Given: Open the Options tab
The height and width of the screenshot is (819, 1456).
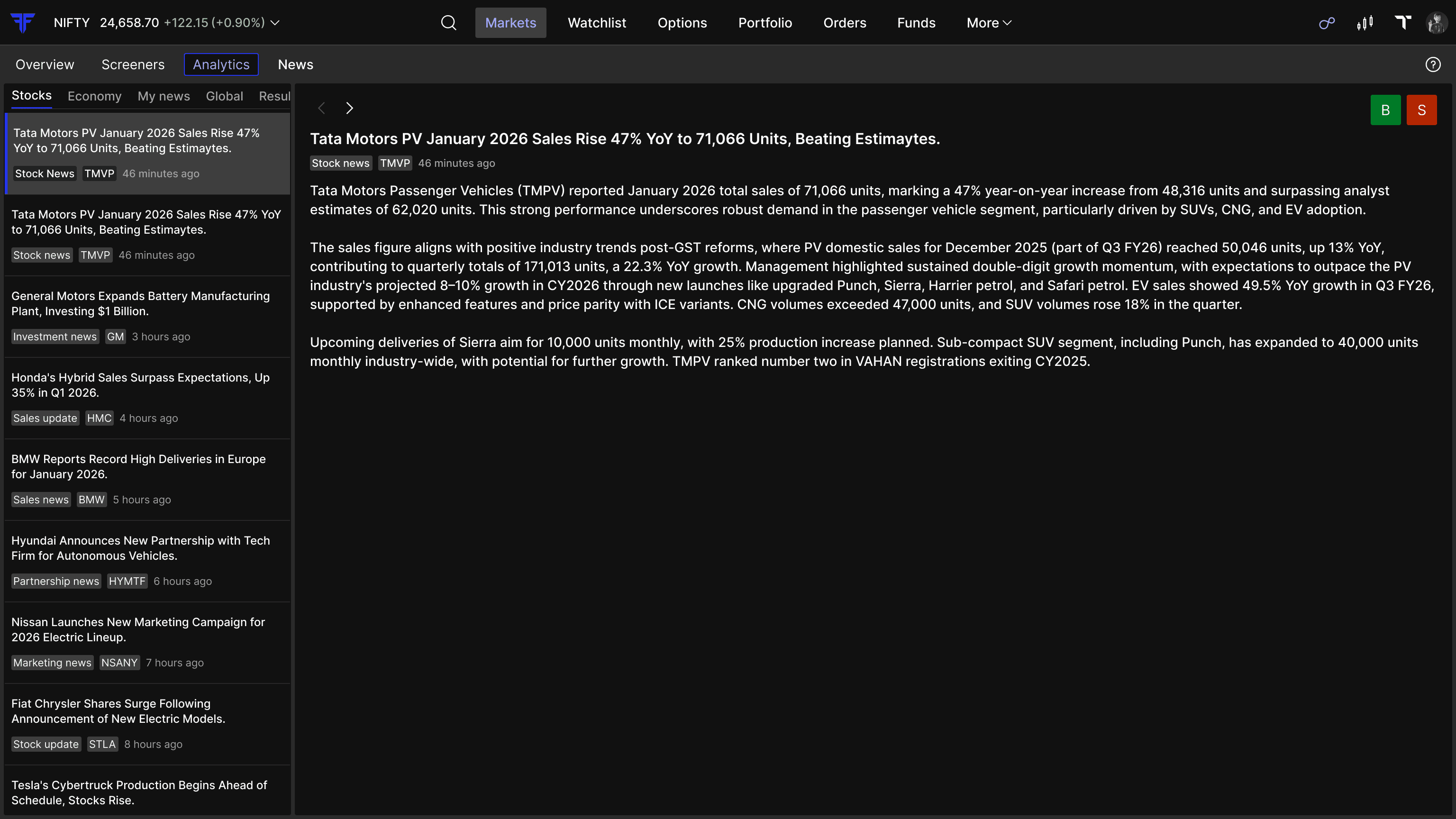Looking at the screenshot, I should point(682,23).
